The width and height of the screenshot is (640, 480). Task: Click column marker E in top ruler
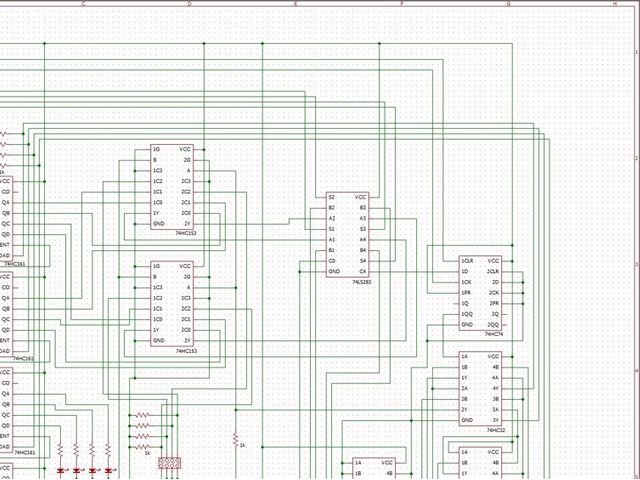pyautogui.click(x=296, y=4)
